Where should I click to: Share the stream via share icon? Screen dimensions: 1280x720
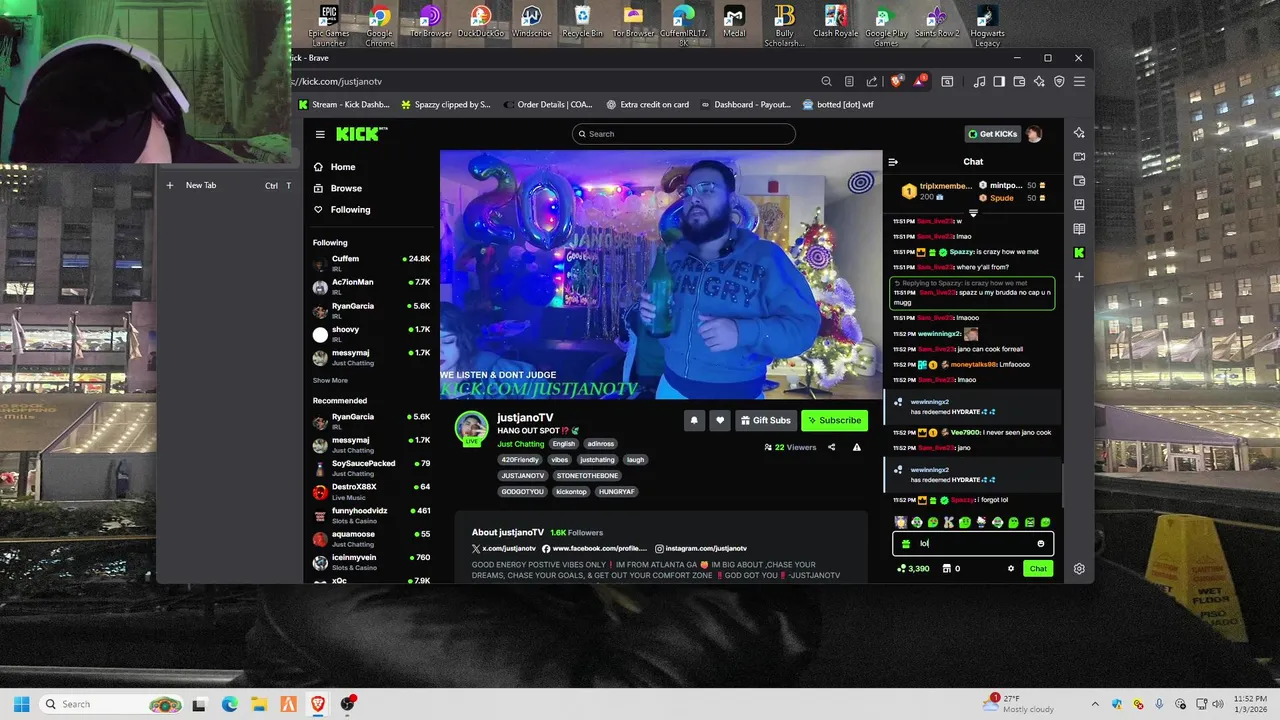click(831, 447)
